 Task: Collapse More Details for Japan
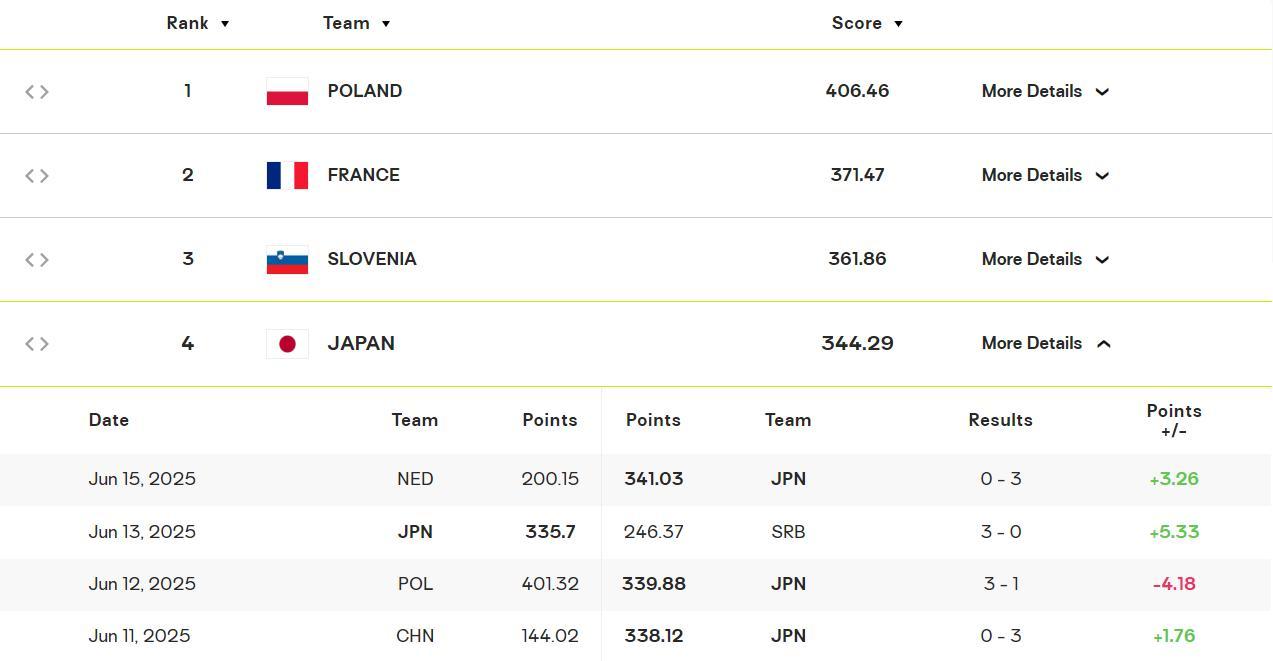pos(1045,343)
